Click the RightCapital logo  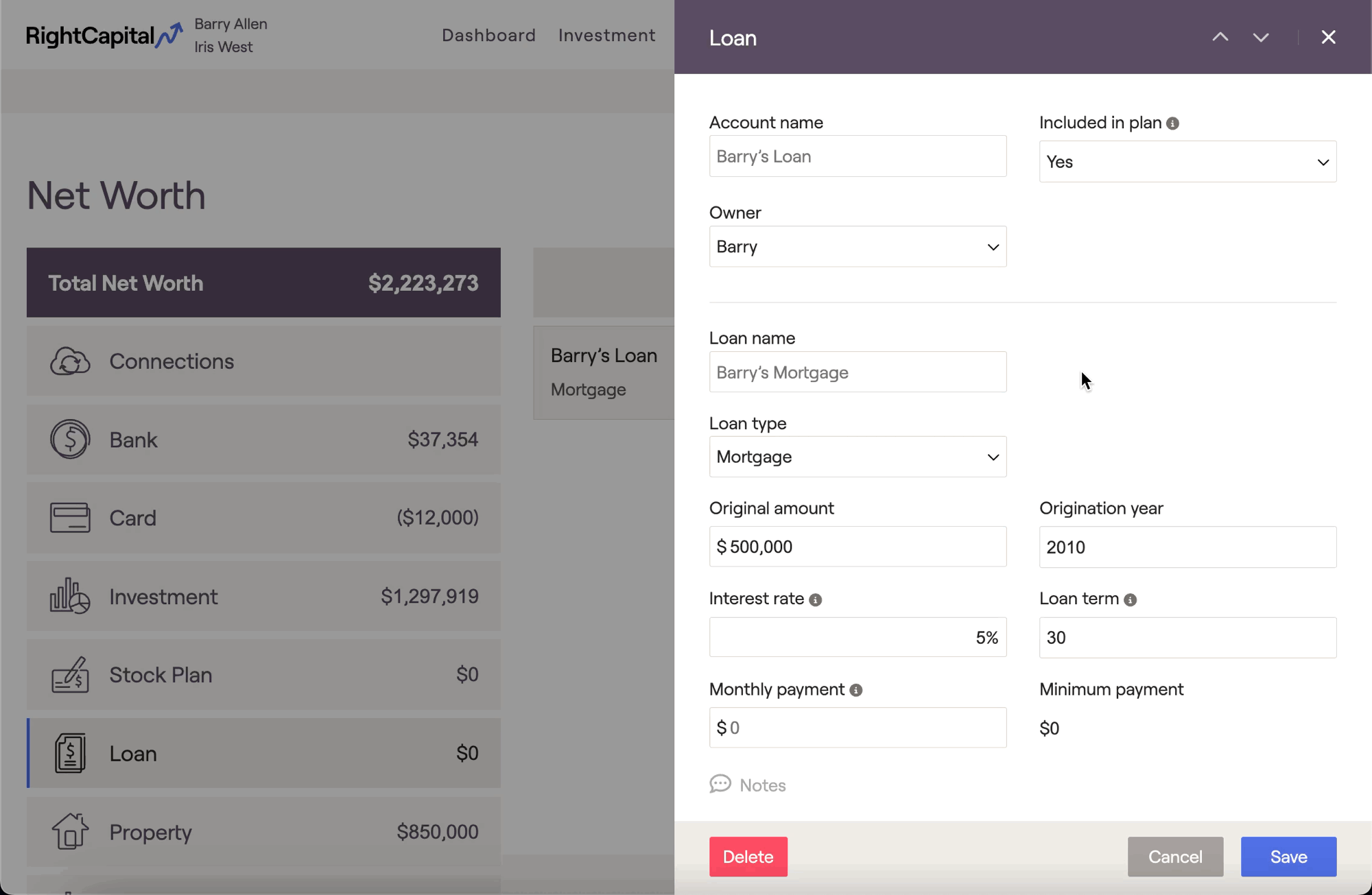coord(104,36)
